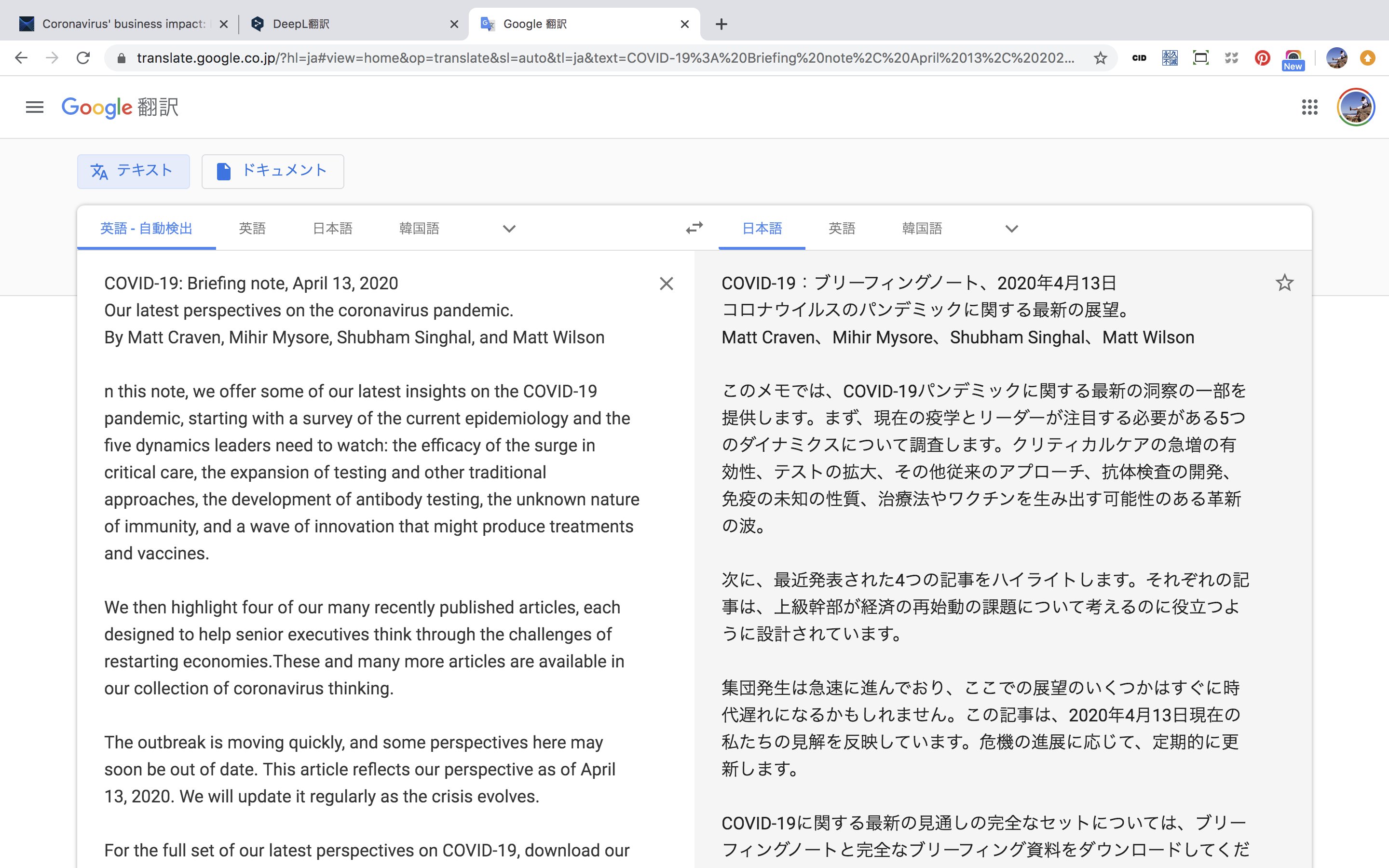1389x868 pixels.
Task: Choose 英語 as source language
Action: [252, 229]
